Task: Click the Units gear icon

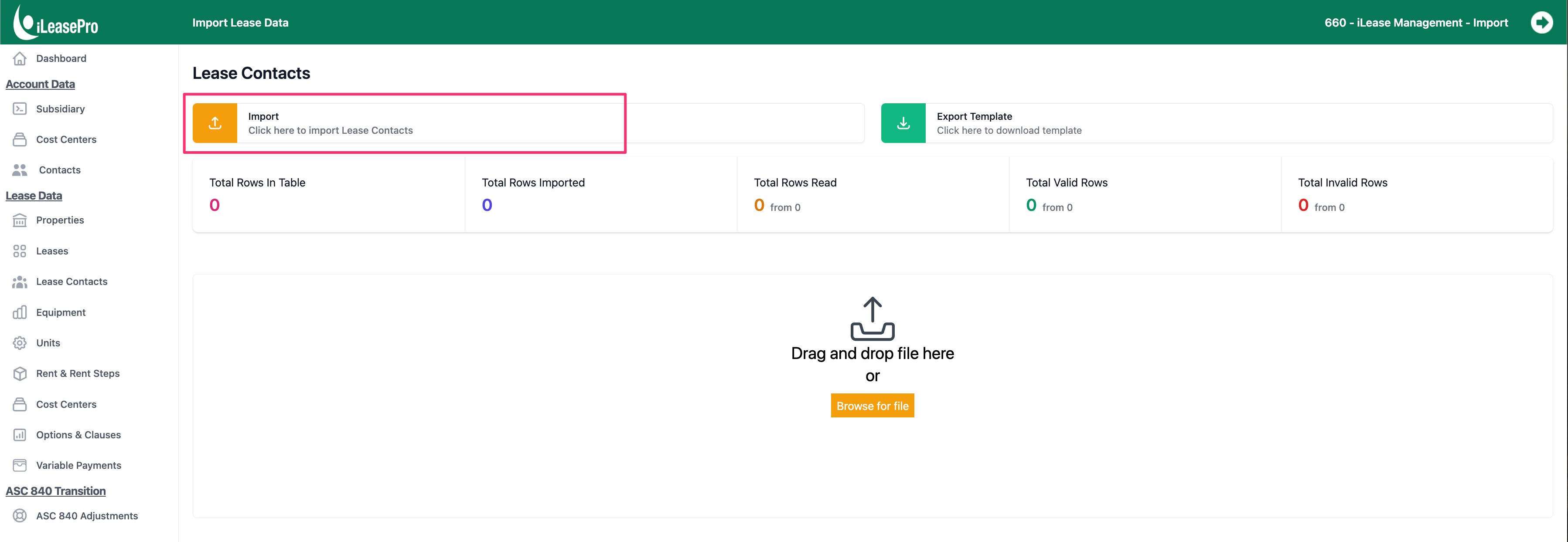Action: coord(20,343)
